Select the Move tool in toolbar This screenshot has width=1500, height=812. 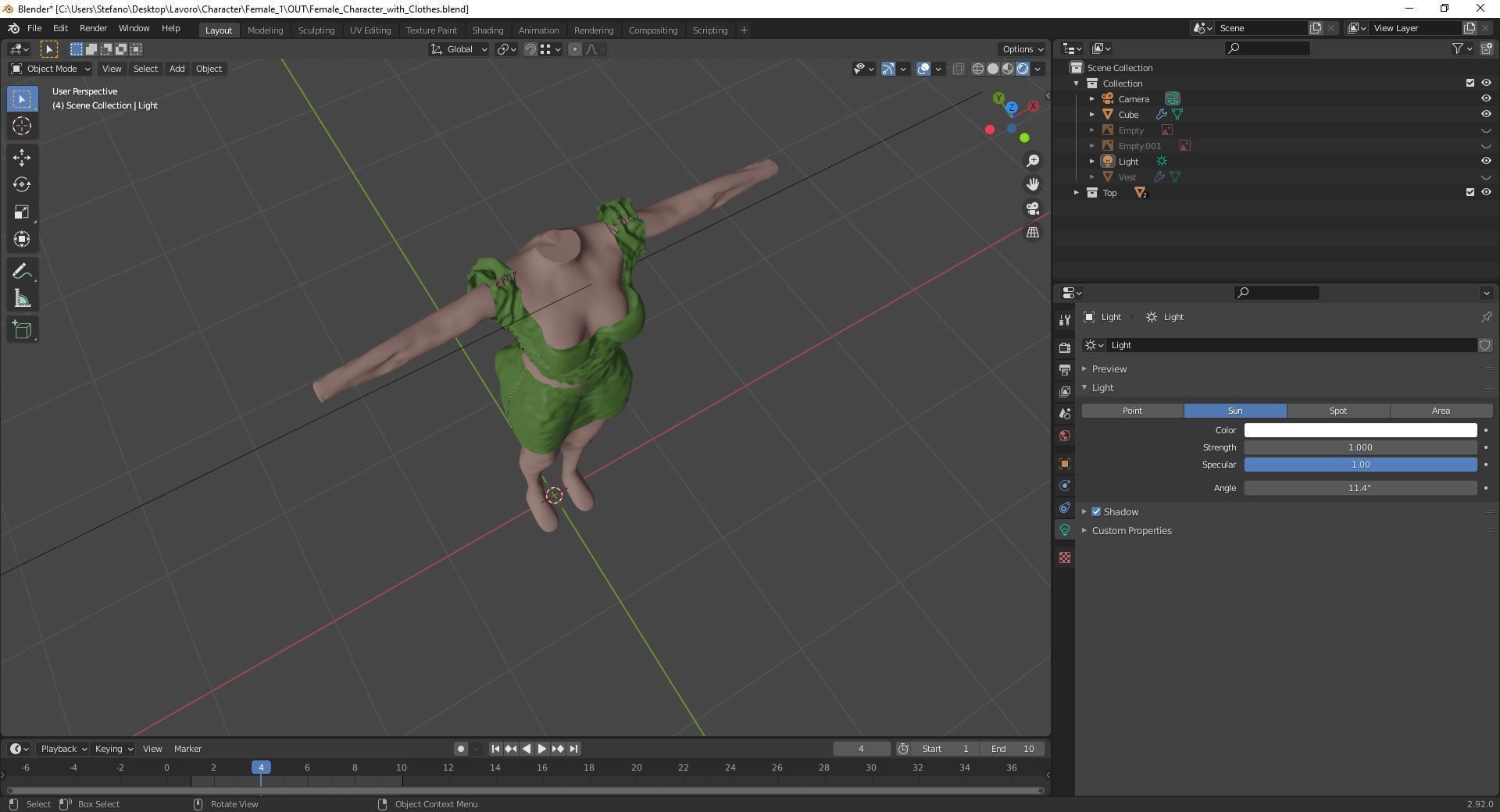click(x=22, y=158)
